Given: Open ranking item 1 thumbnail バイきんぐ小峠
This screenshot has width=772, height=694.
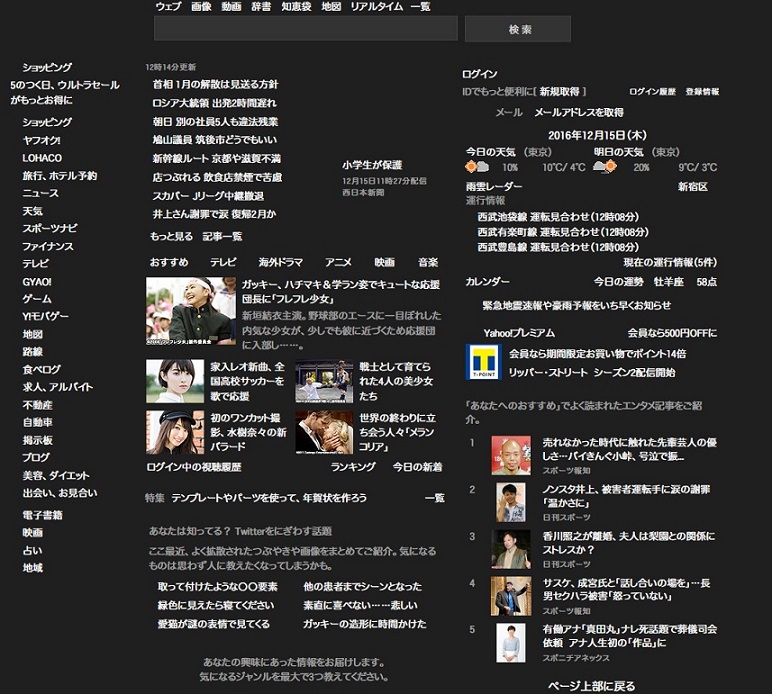Looking at the screenshot, I should 511,455.
